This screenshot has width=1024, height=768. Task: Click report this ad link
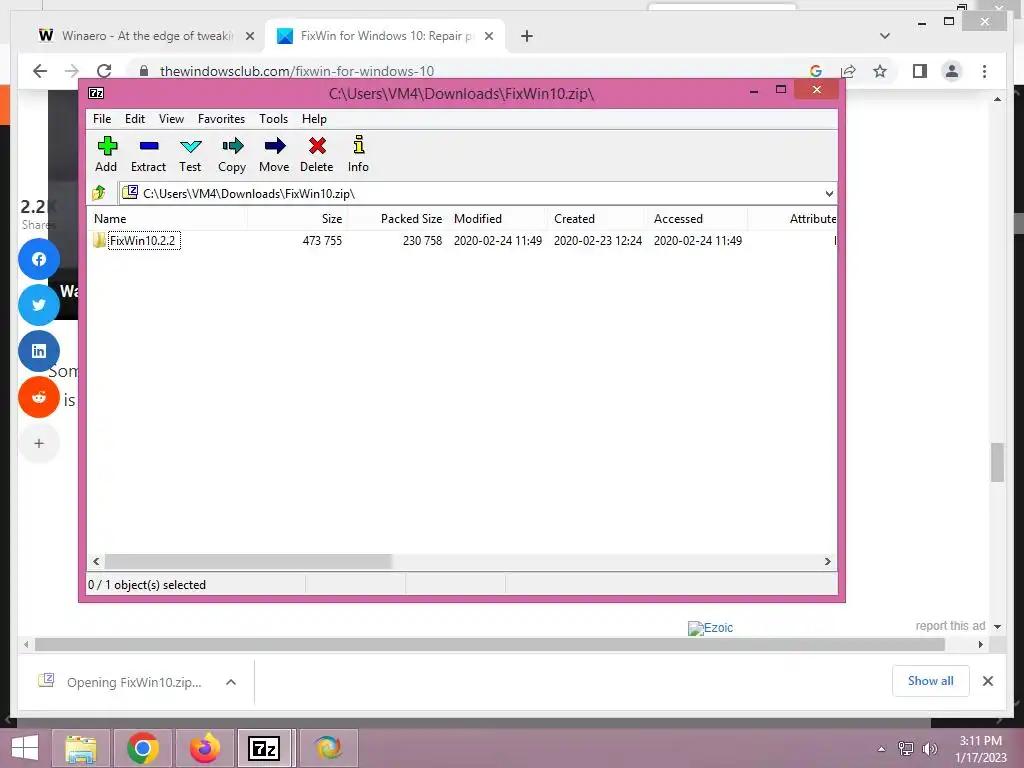(x=950, y=626)
